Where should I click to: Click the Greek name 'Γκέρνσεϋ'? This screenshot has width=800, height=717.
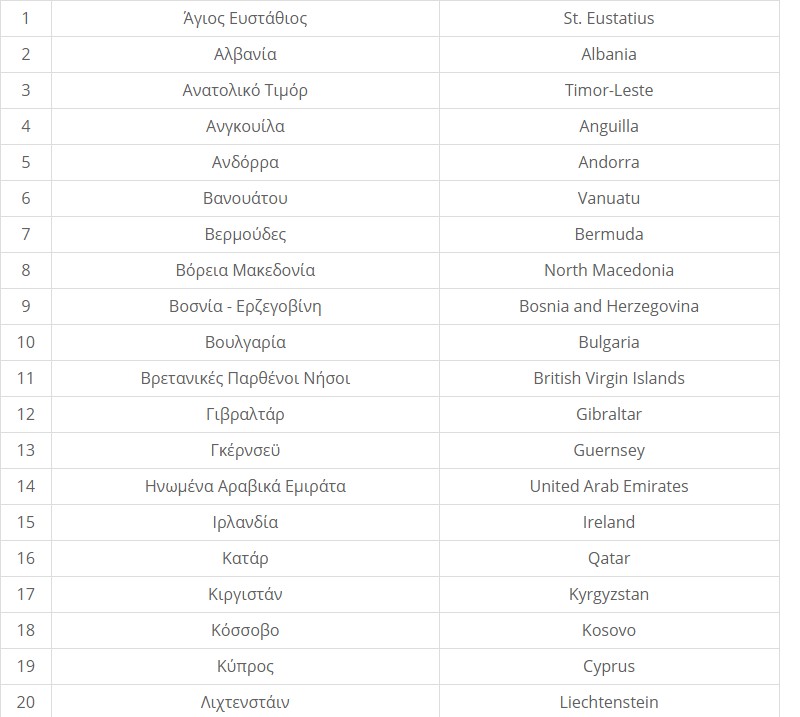coord(245,450)
